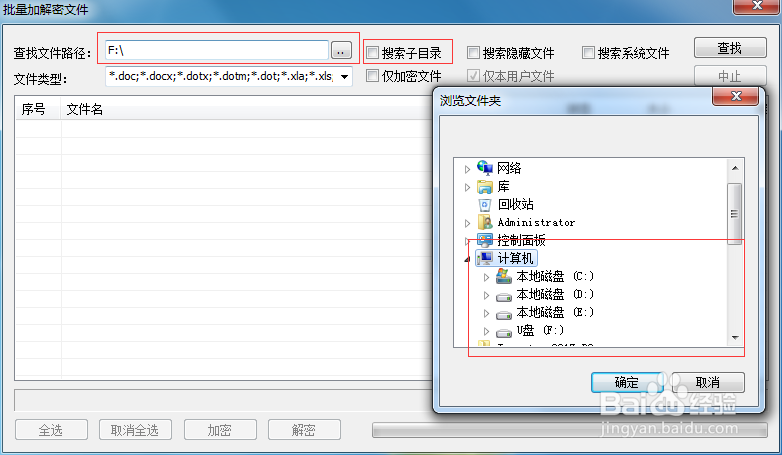The width and height of the screenshot is (782, 455).
Task: Select 本地磁盘 (D:) label in tree
Action: [556, 294]
